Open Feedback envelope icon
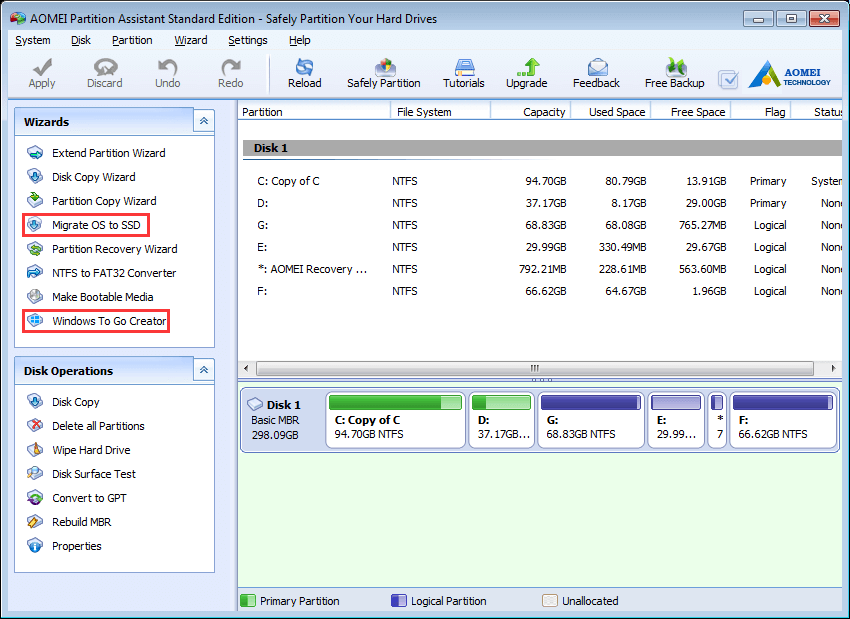Viewport: 850px width, 619px height. [x=597, y=67]
